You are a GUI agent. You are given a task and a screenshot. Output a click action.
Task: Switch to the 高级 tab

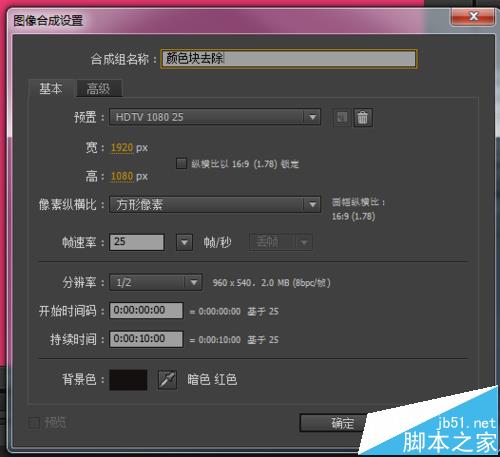99,89
